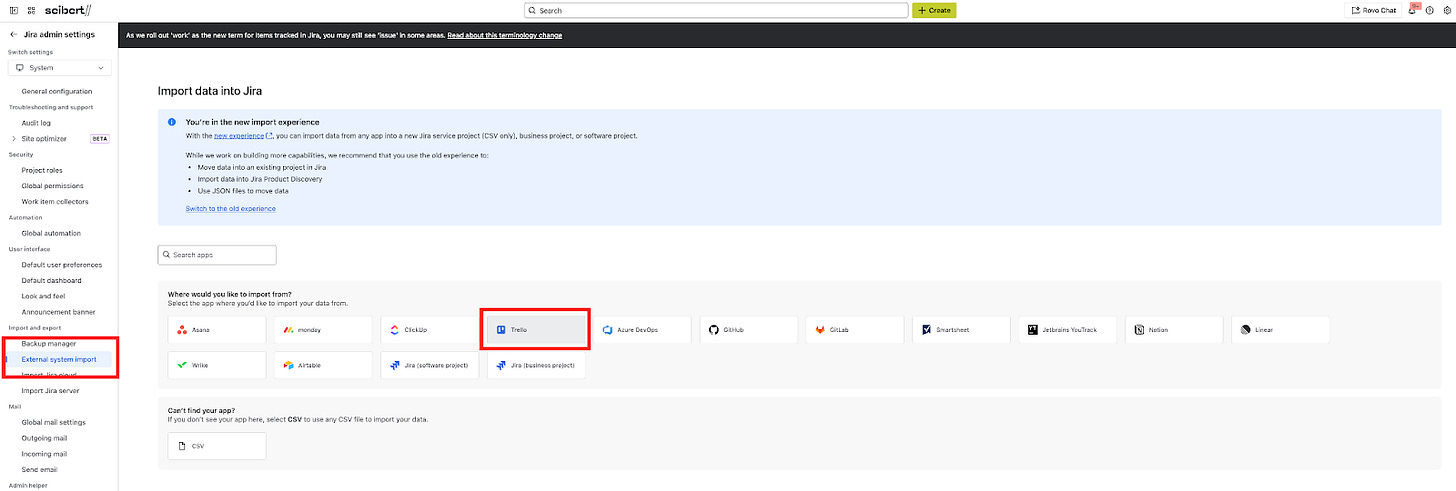Open the help question mark icon
Screen dimensions: 1456x491
click(x=1429, y=10)
